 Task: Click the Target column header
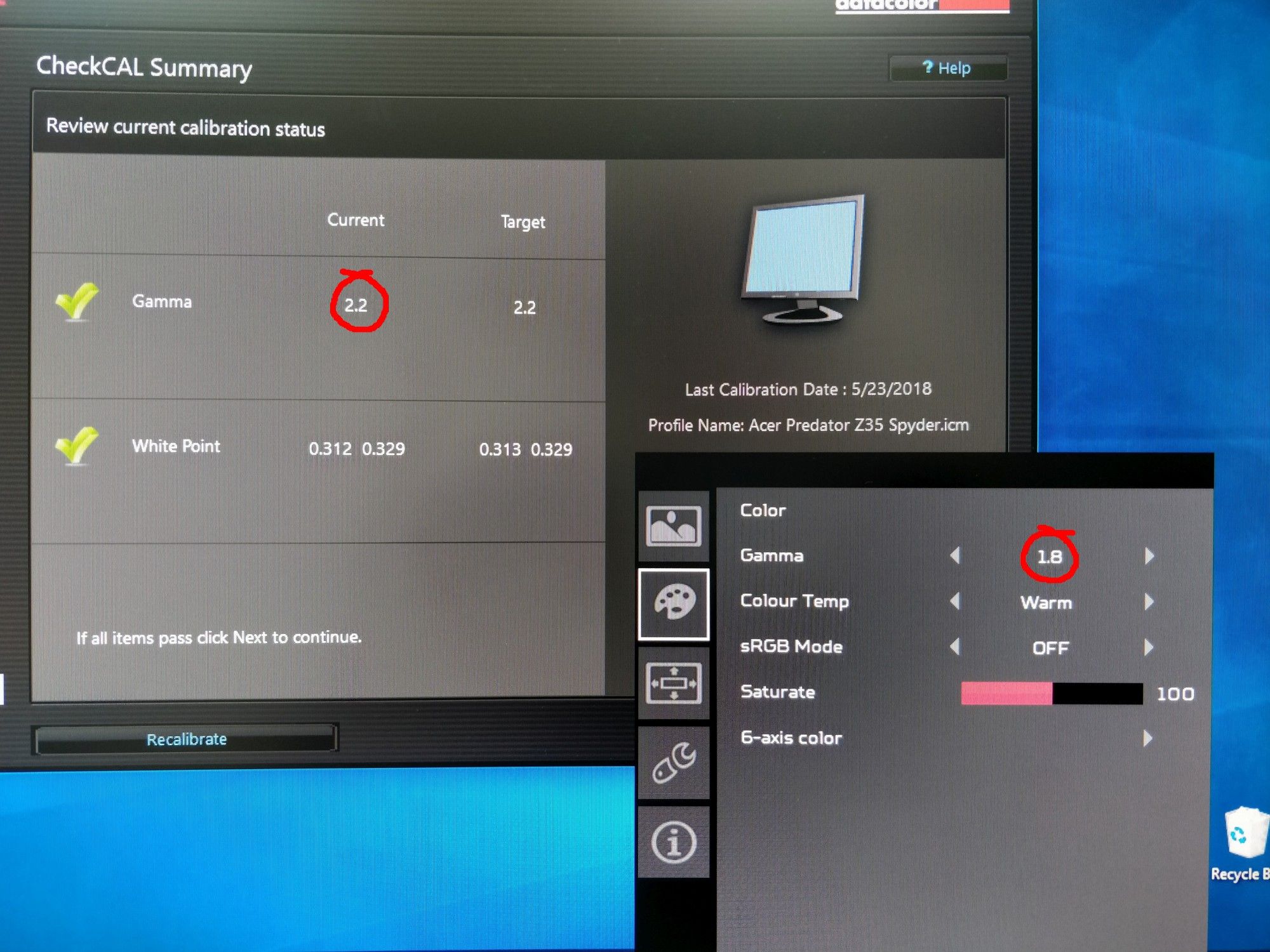(523, 222)
